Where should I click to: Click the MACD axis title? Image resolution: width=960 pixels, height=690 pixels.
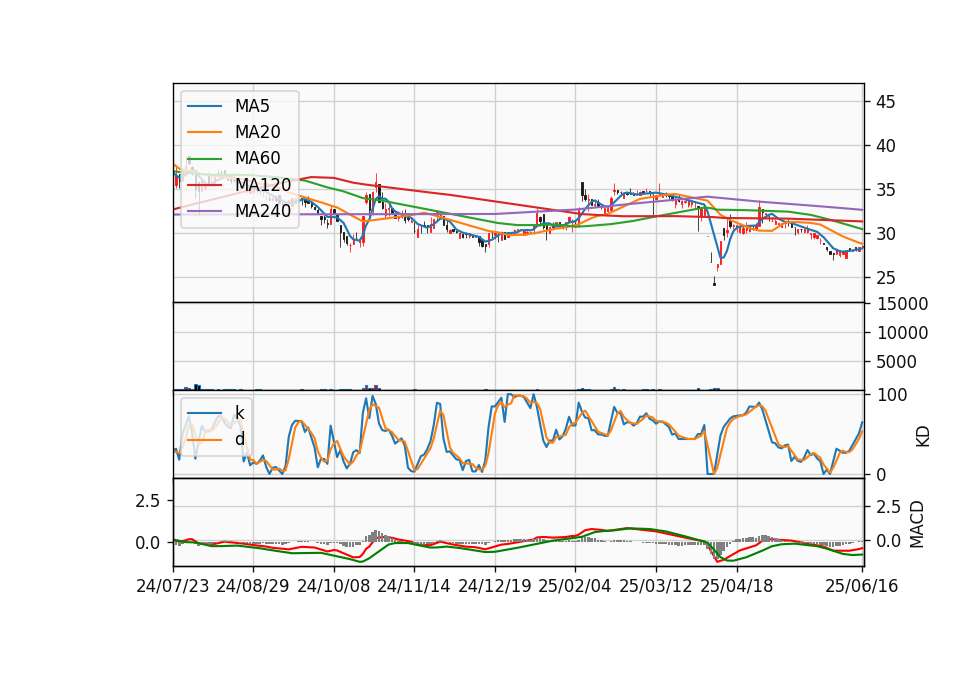pyautogui.click(x=917, y=525)
